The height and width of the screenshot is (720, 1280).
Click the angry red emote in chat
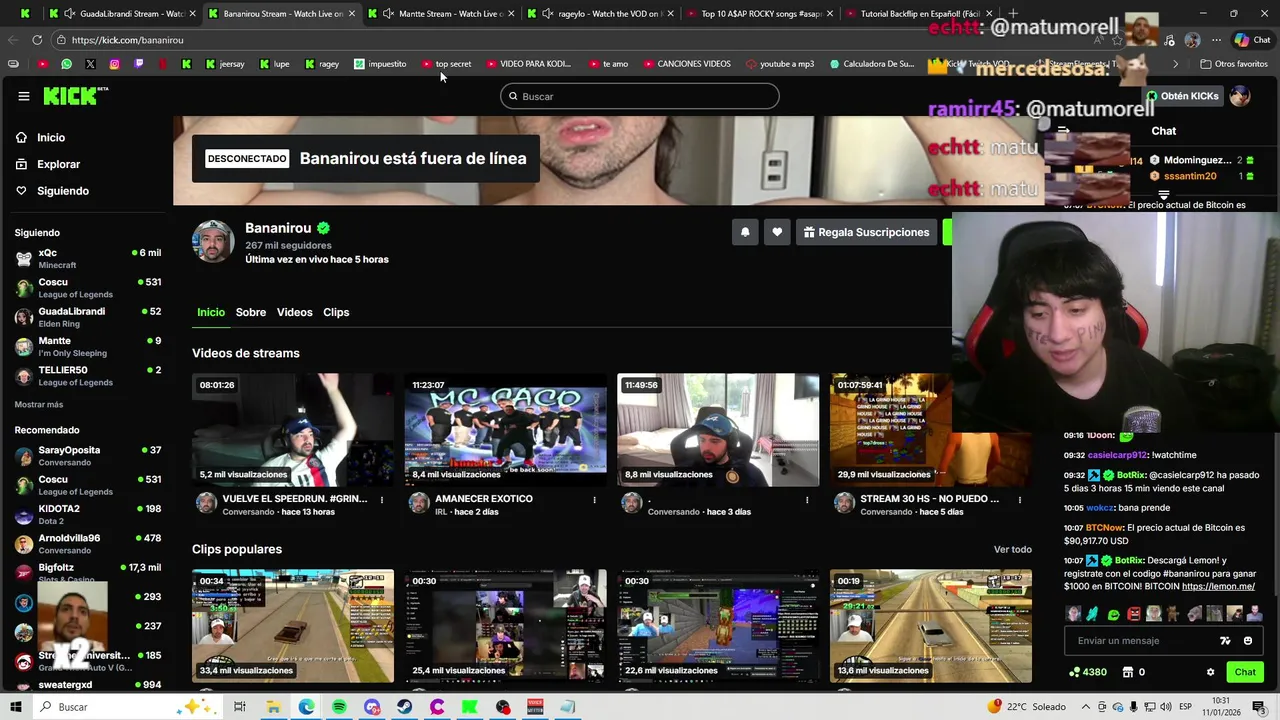1134,614
